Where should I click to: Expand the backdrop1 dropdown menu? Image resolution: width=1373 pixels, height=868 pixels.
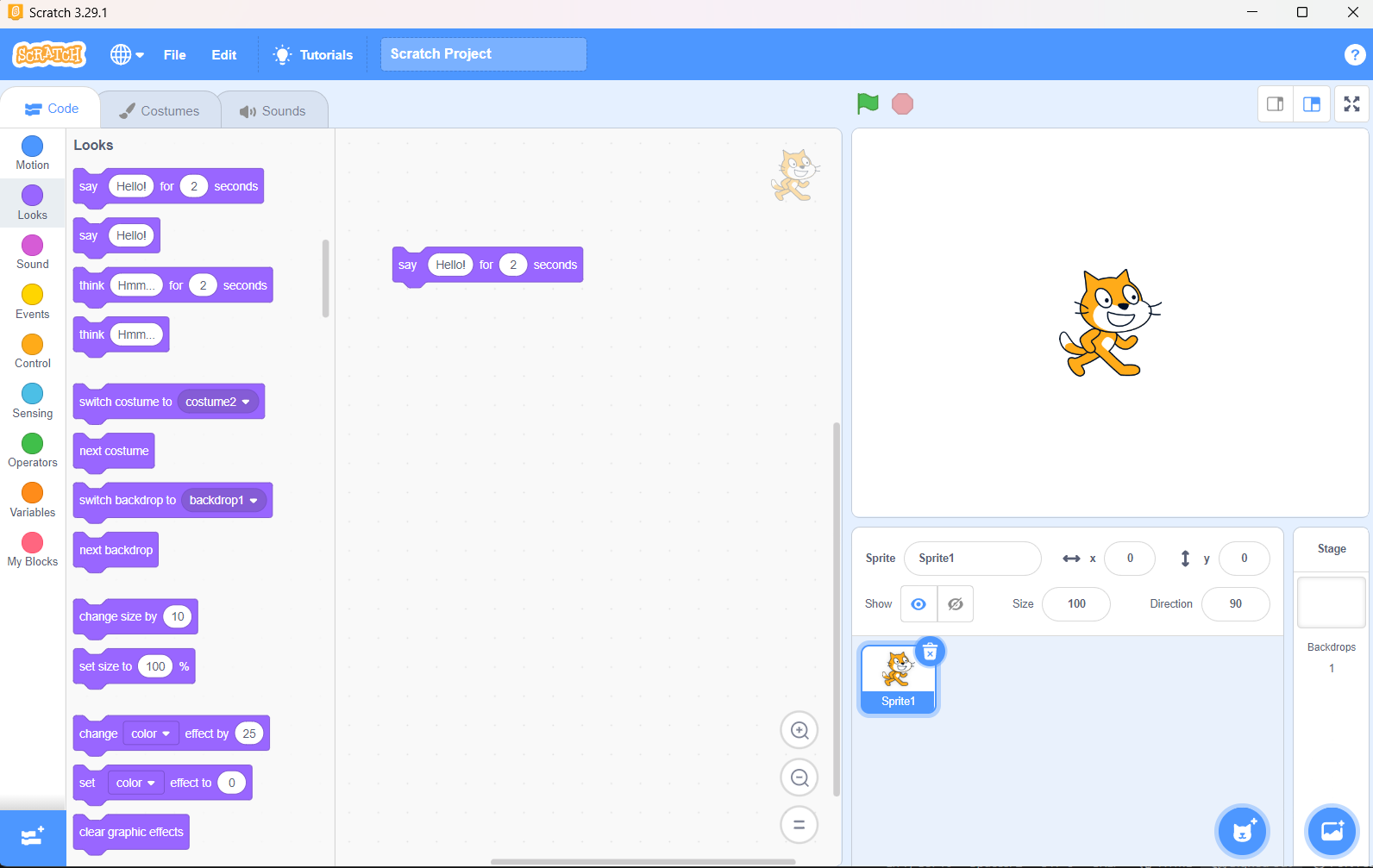tap(254, 501)
